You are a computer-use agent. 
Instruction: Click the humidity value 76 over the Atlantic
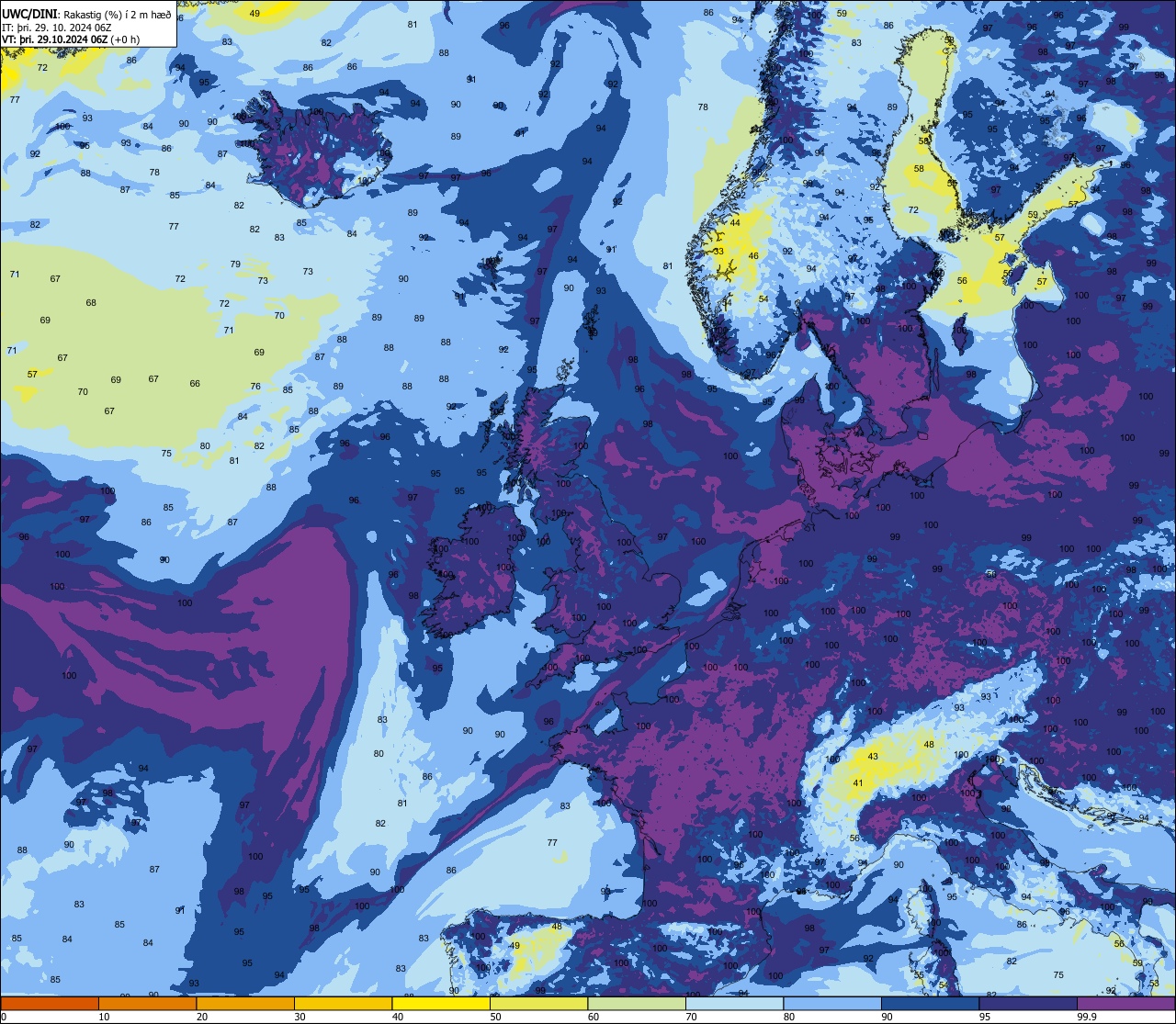tap(255, 387)
